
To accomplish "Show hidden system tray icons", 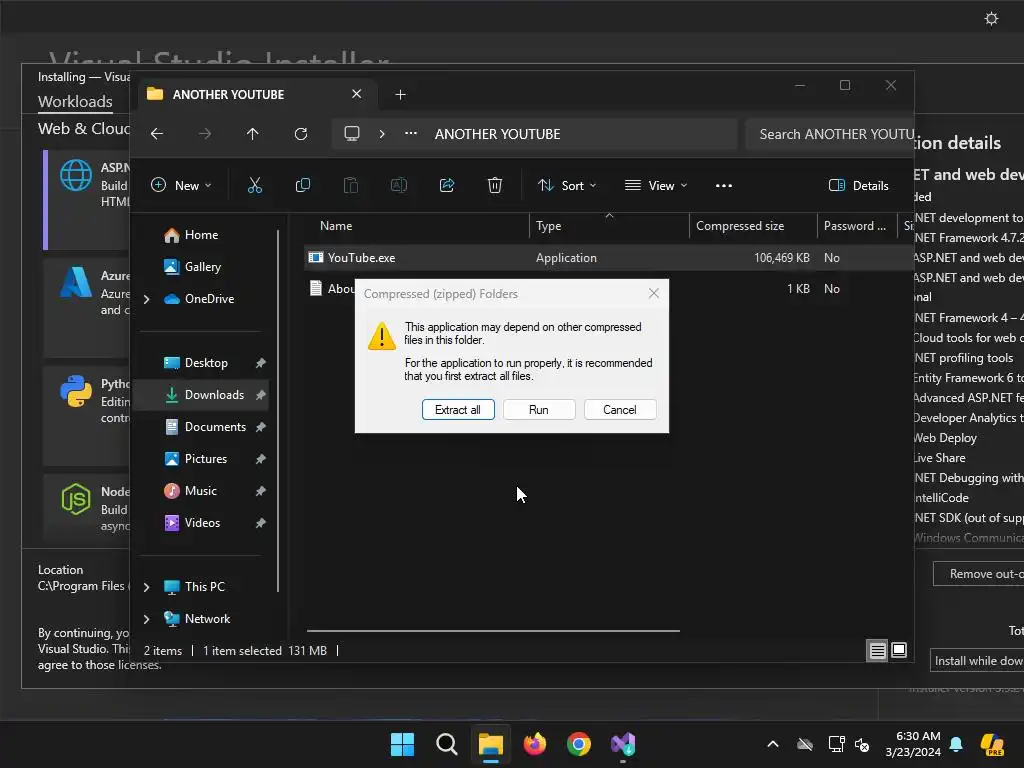I will pyautogui.click(x=773, y=744).
